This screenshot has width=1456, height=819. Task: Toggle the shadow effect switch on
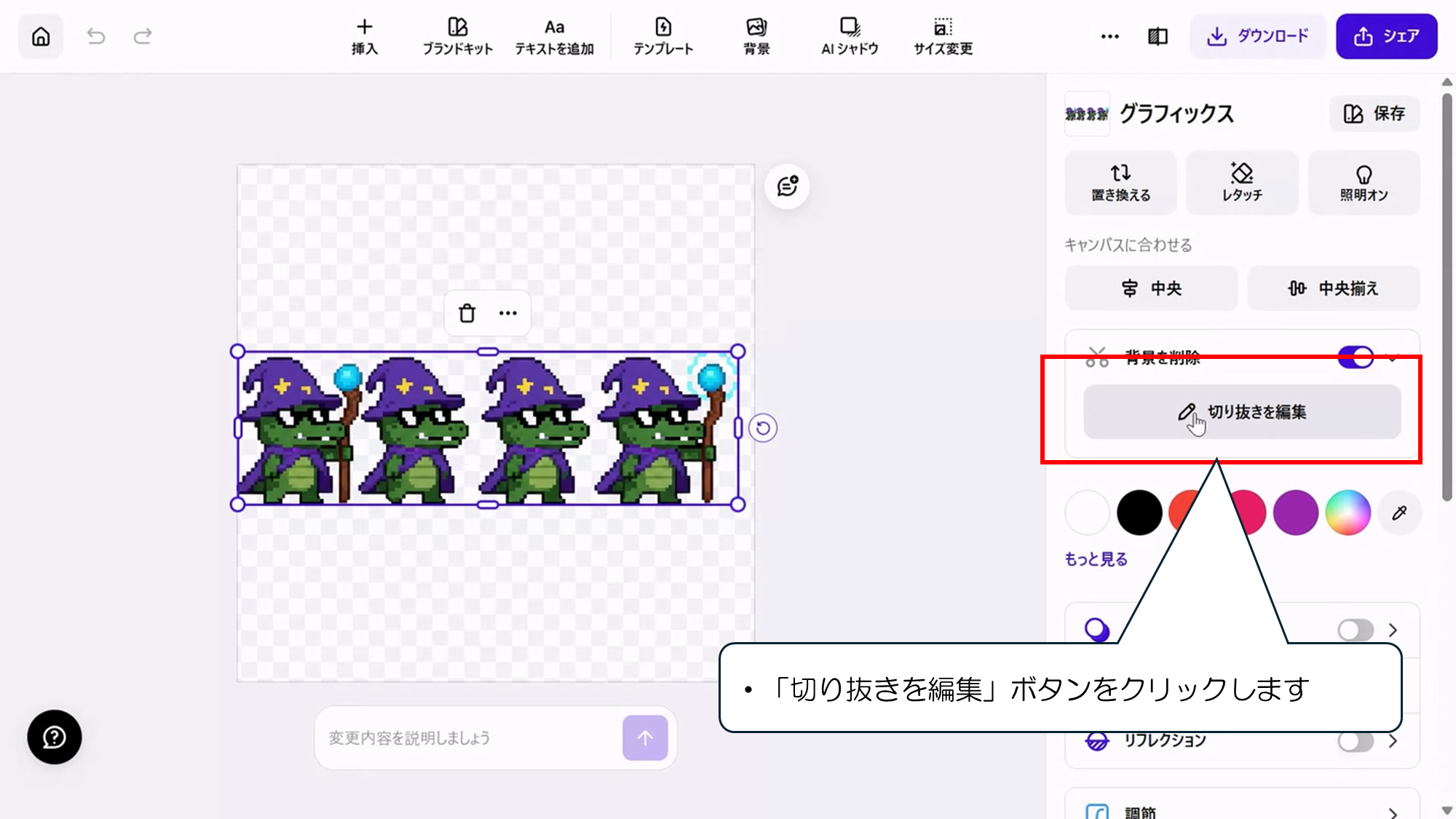pos(1355,630)
